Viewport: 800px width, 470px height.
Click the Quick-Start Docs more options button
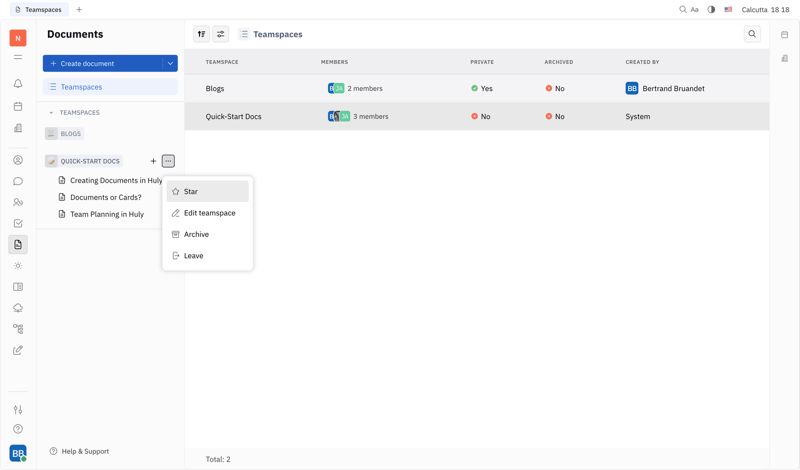[x=168, y=161]
